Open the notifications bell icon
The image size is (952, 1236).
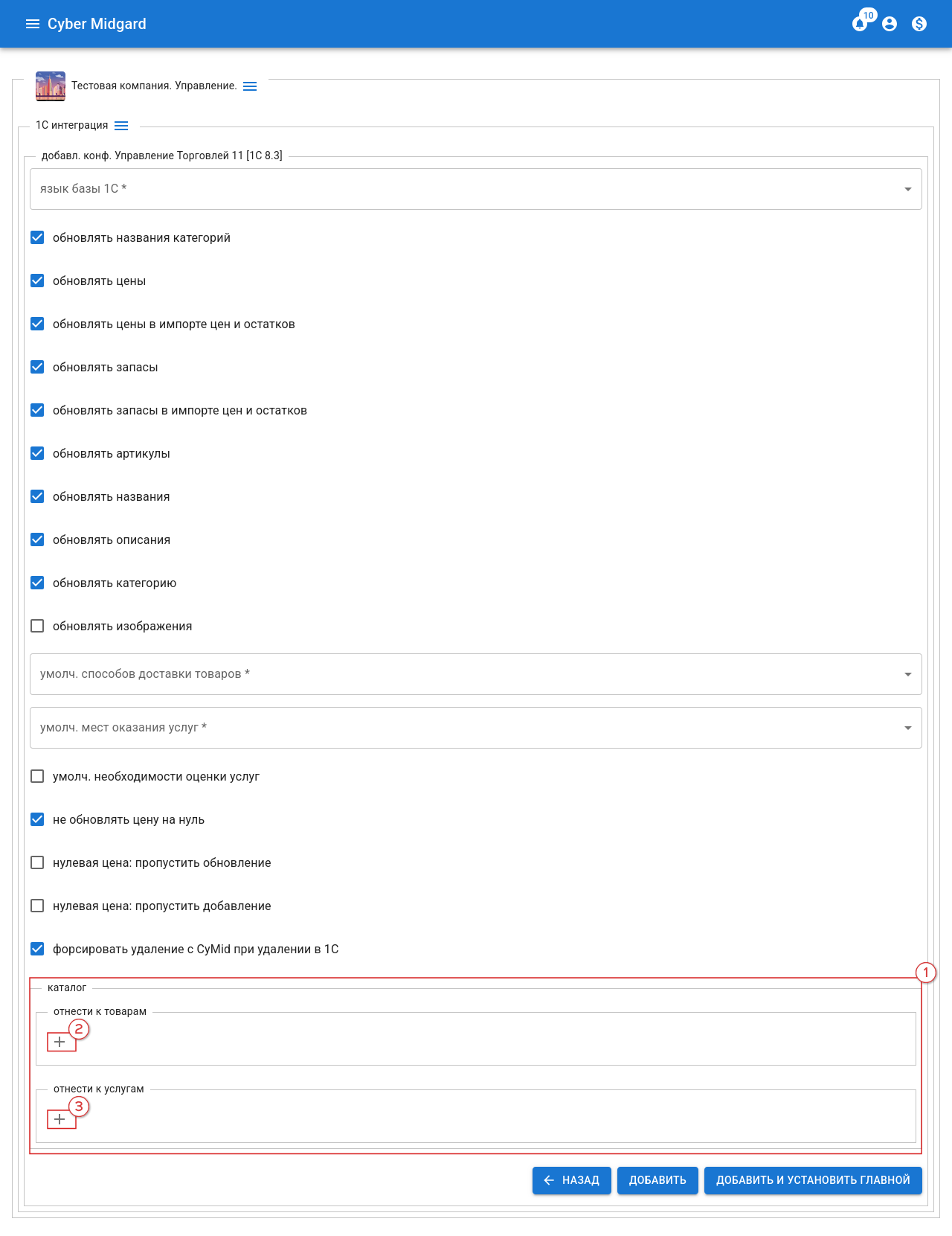[860, 24]
